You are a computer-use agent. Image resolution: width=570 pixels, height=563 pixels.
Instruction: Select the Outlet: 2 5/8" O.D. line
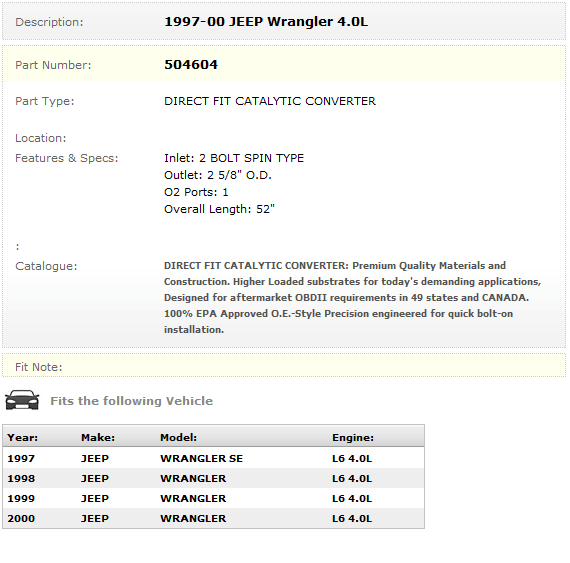point(218,175)
